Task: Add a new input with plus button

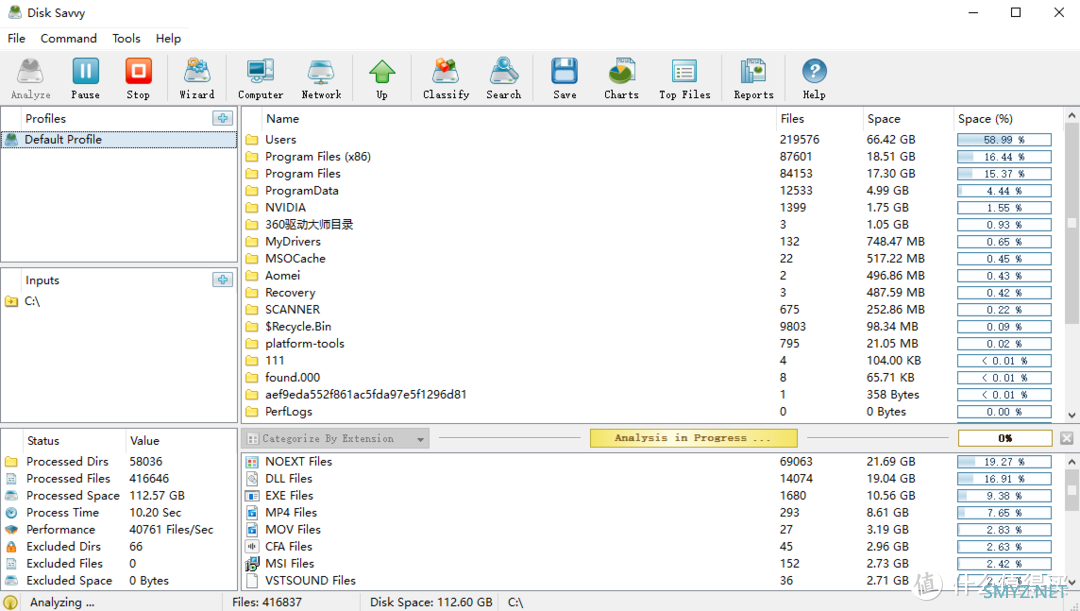Action: coord(222,280)
